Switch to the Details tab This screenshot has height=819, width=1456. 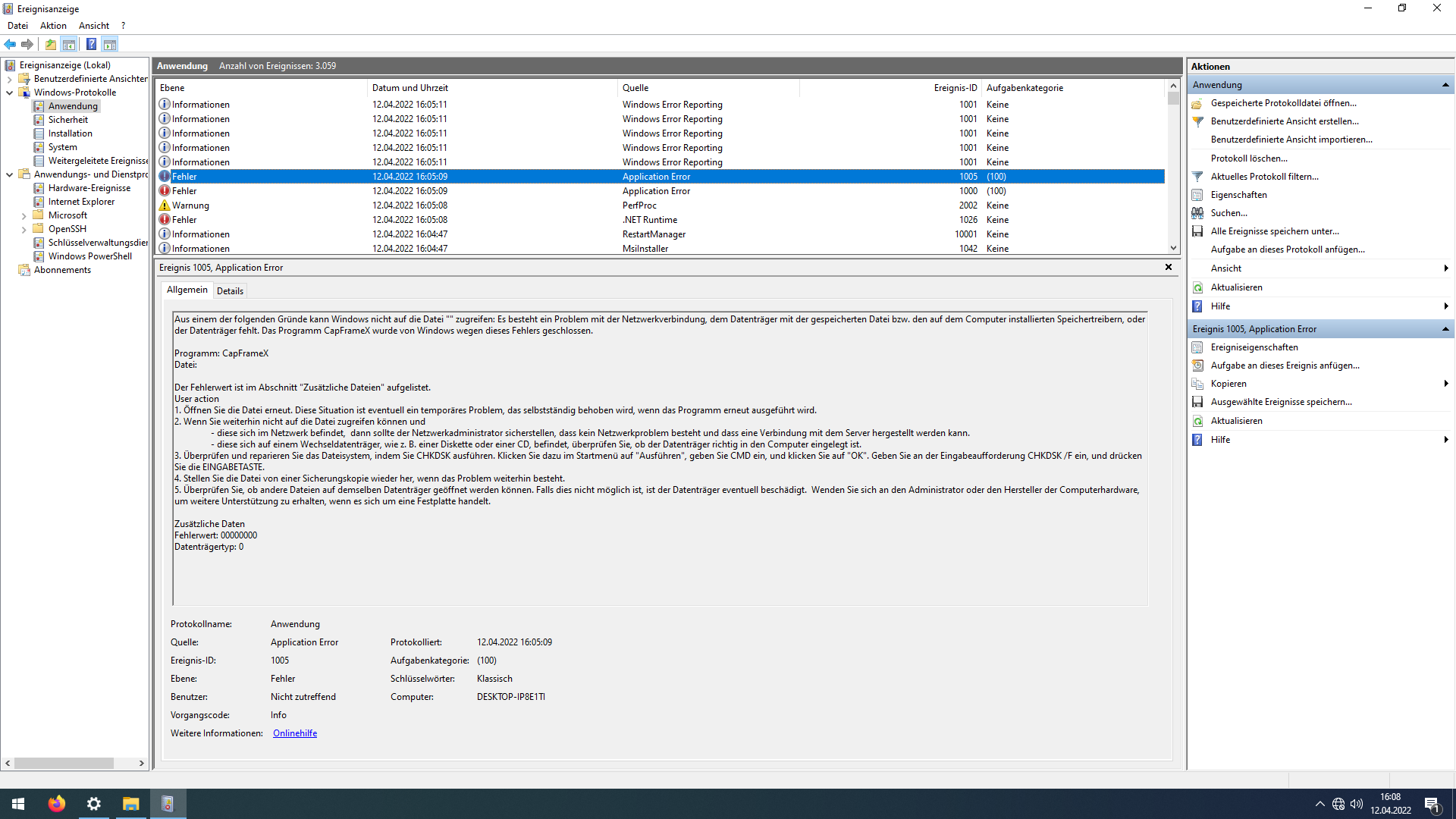coord(230,291)
